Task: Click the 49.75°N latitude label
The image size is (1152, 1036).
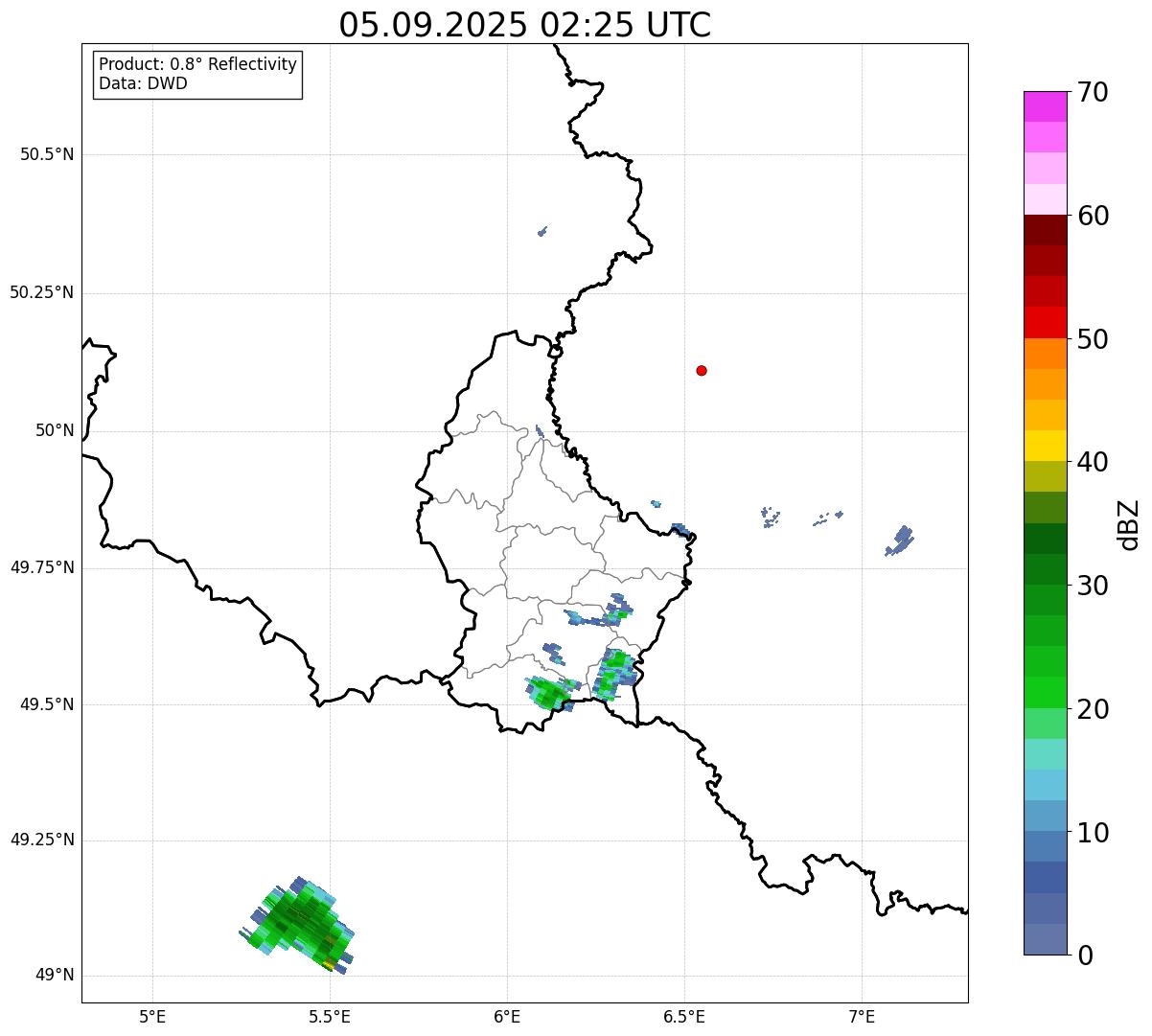Action: pyautogui.click(x=42, y=567)
